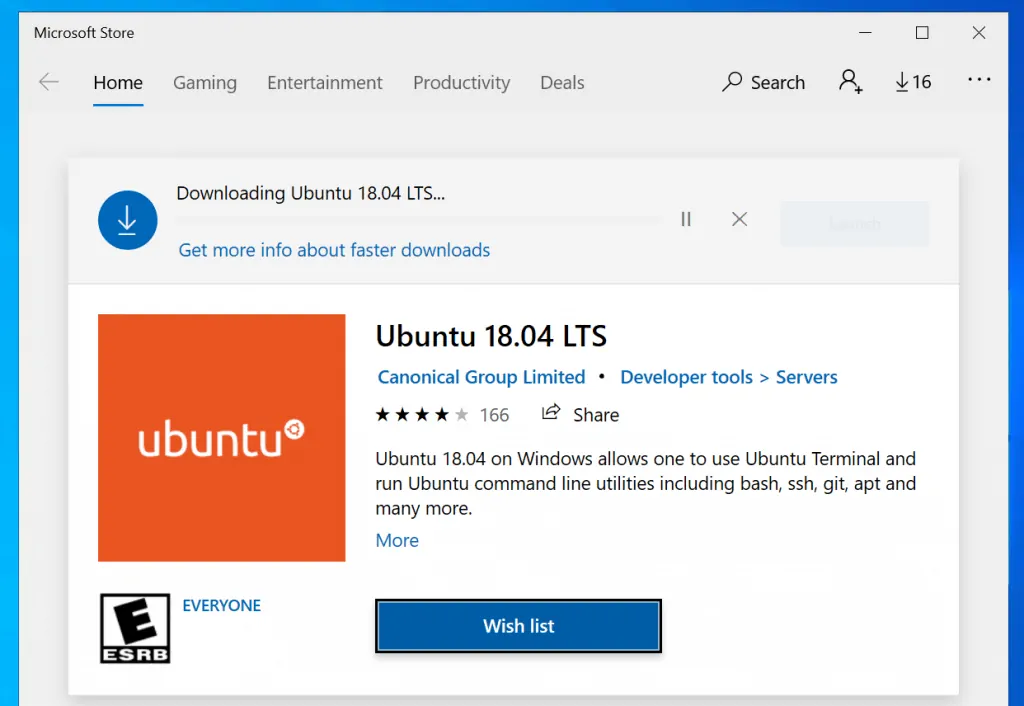Switch to the Entertainment tab
Screen dimensions: 1024x706
tap(325, 83)
